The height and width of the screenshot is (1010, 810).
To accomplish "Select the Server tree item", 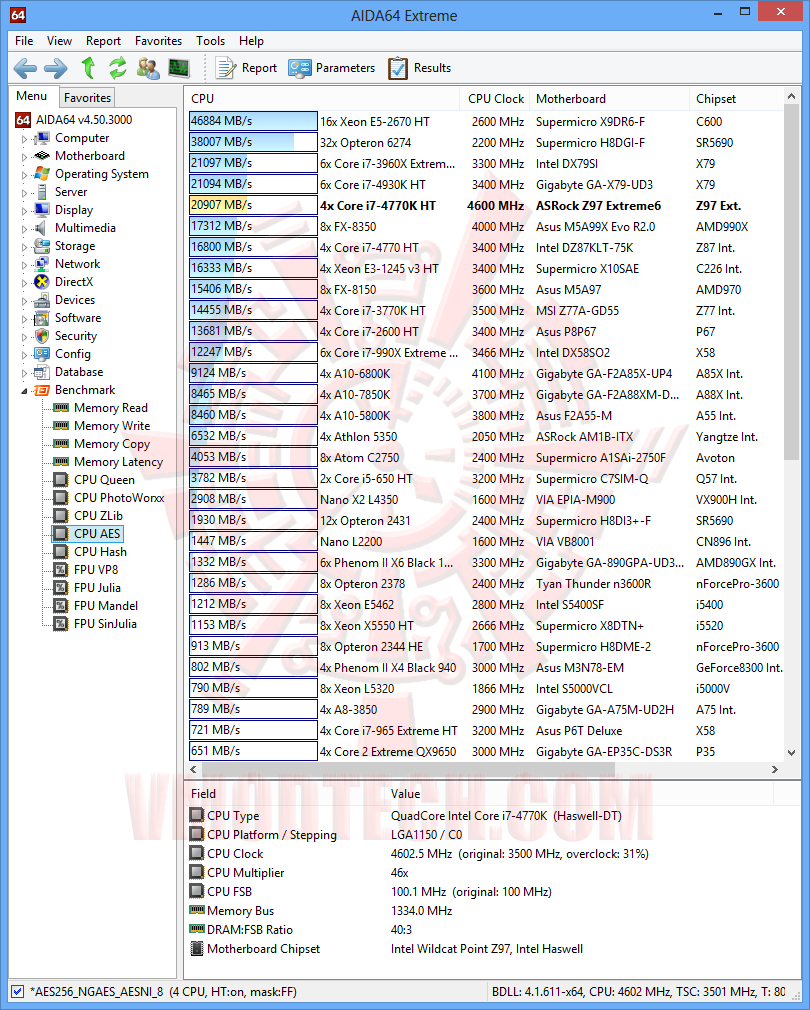I will (x=71, y=192).
